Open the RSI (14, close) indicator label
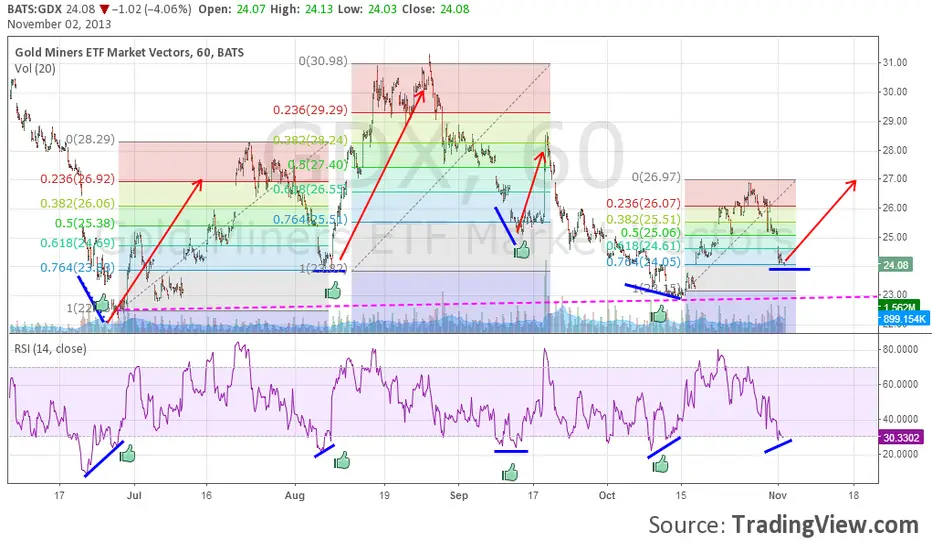The image size is (932, 550). 51,348
